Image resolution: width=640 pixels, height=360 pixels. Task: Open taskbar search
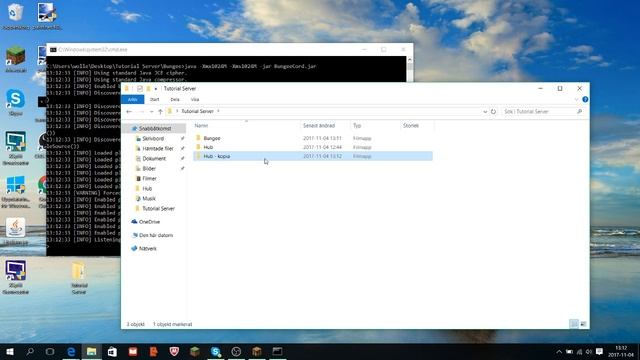(x=30, y=351)
